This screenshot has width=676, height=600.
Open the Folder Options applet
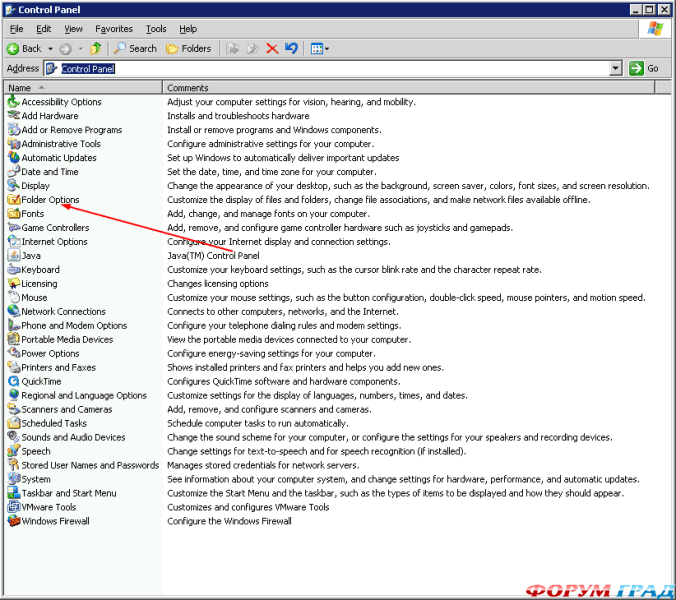click(x=49, y=200)
